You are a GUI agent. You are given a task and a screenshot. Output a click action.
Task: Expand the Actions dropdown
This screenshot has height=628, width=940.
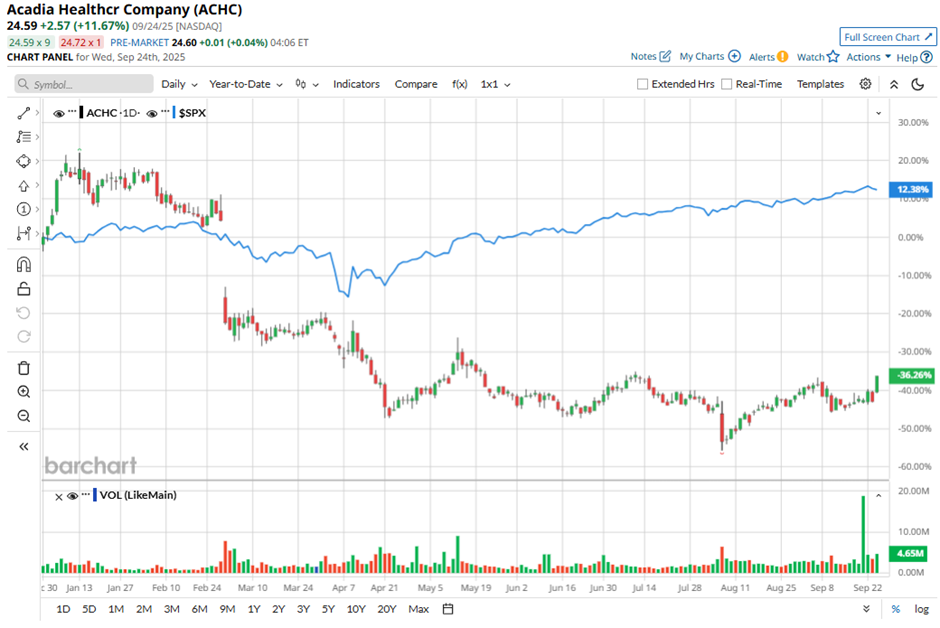coord(869,57)
